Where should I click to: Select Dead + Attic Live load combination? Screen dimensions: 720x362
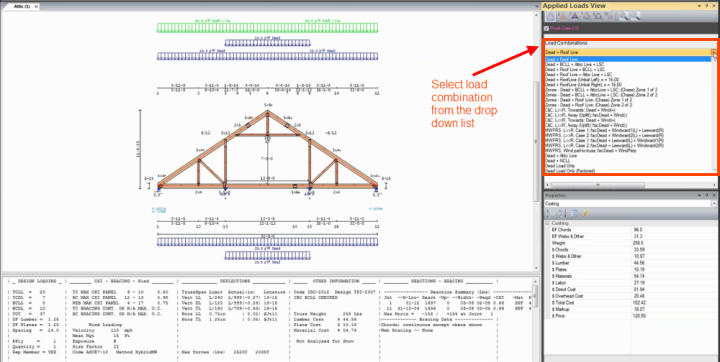[557, 156]
